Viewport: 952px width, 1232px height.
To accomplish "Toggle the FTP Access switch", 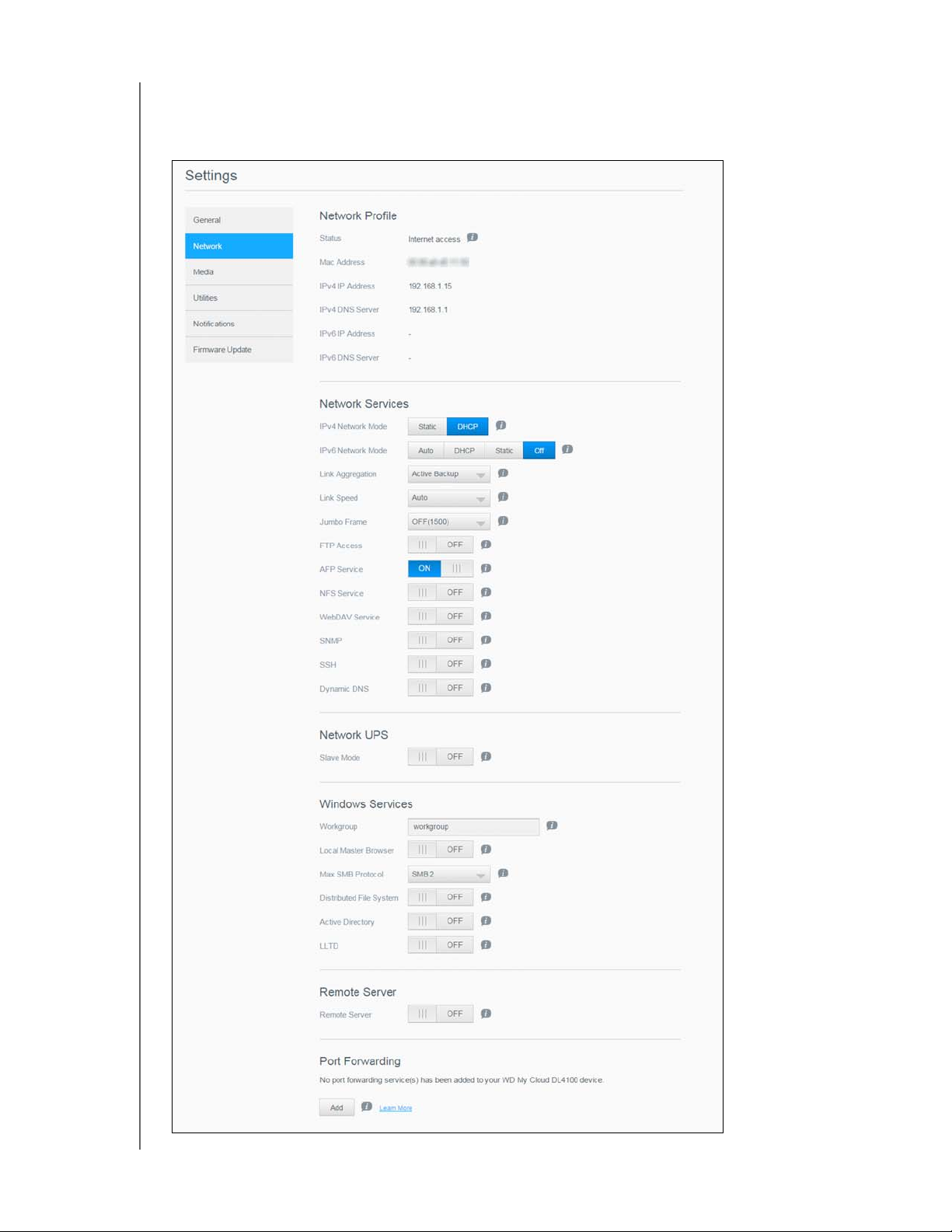I will pyautogui.click(x=441, y=545).
